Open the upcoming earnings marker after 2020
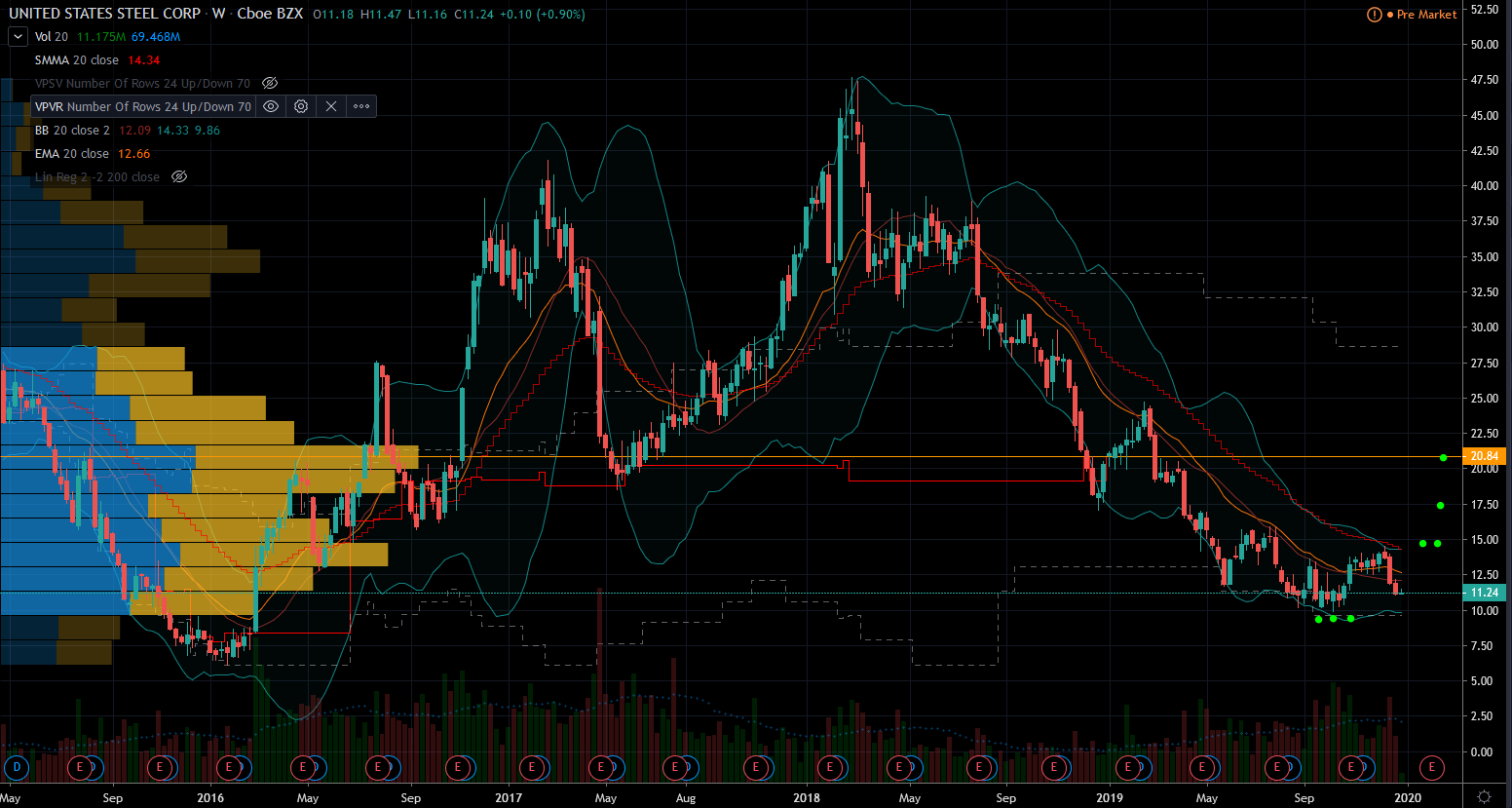The image size is (1512, 808). pyautogui.click(x=1431, y=767)
